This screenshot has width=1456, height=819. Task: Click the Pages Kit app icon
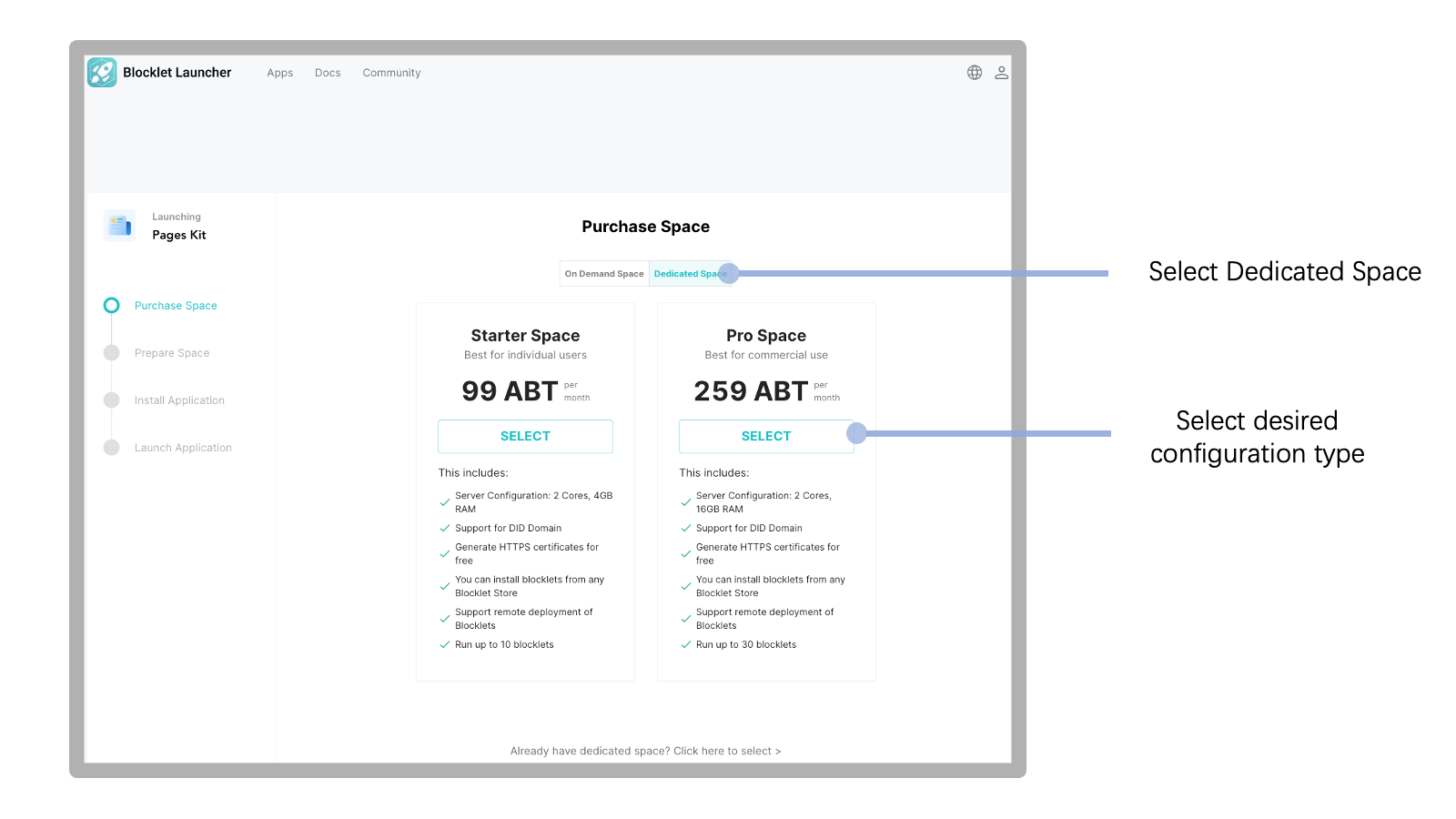tap(119, 226)
